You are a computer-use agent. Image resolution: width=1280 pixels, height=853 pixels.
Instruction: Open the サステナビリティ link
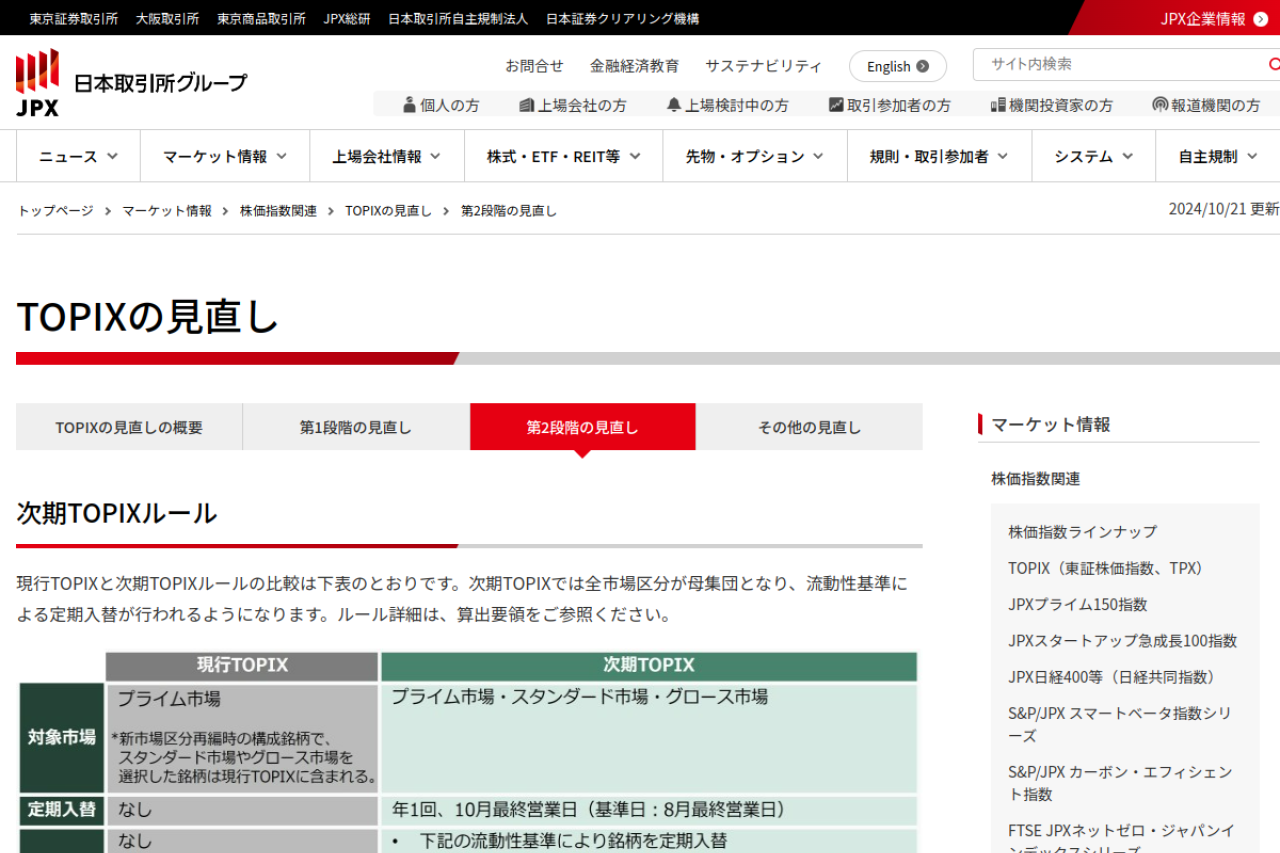click(x=764, y=66)
